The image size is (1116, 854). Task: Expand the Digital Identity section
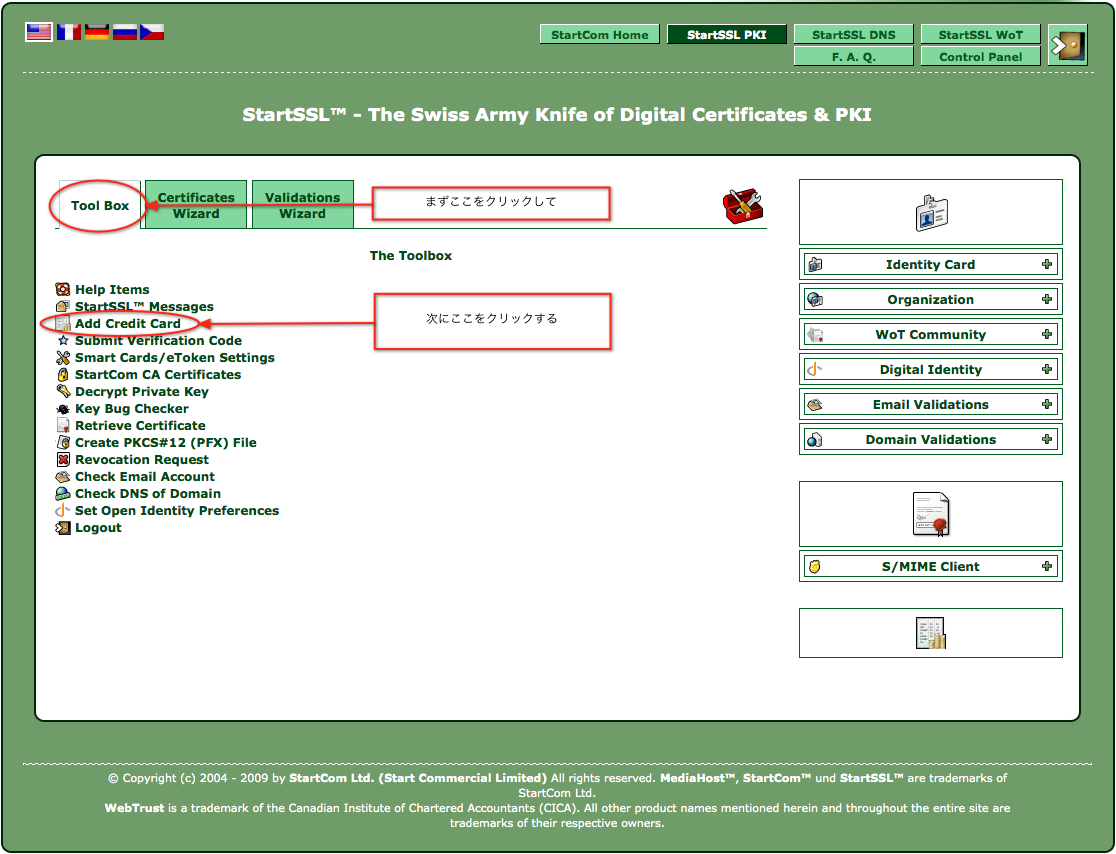(x=1046, y=369)
